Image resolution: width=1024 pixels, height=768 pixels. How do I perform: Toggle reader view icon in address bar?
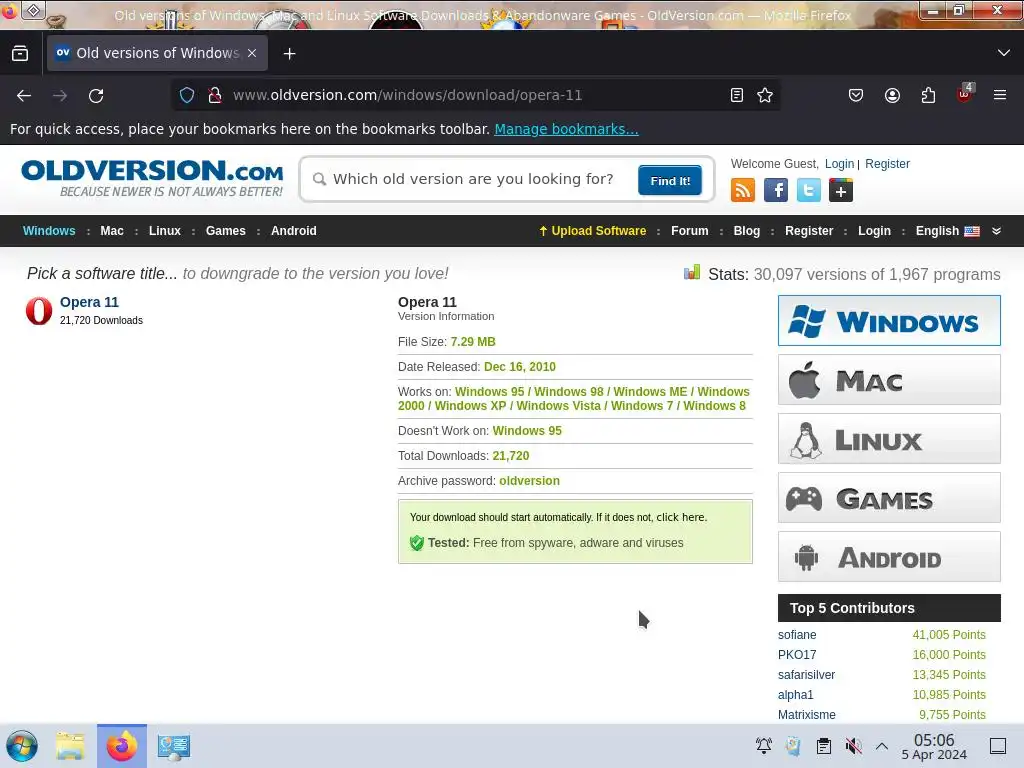737,95
